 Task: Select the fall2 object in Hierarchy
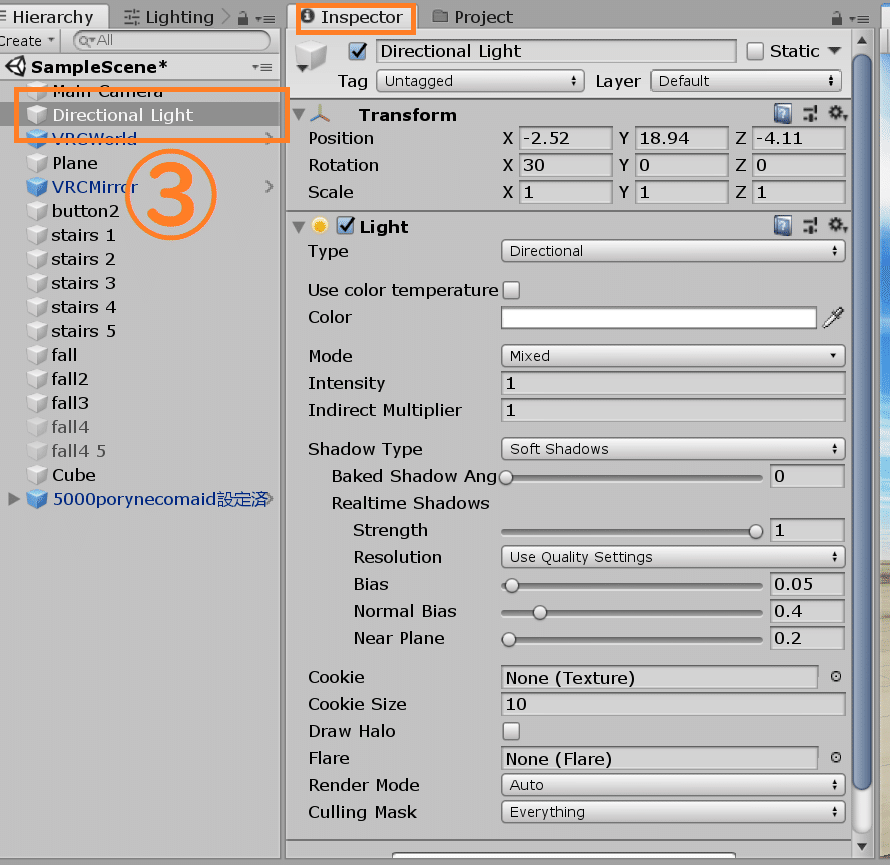point(70,379)
